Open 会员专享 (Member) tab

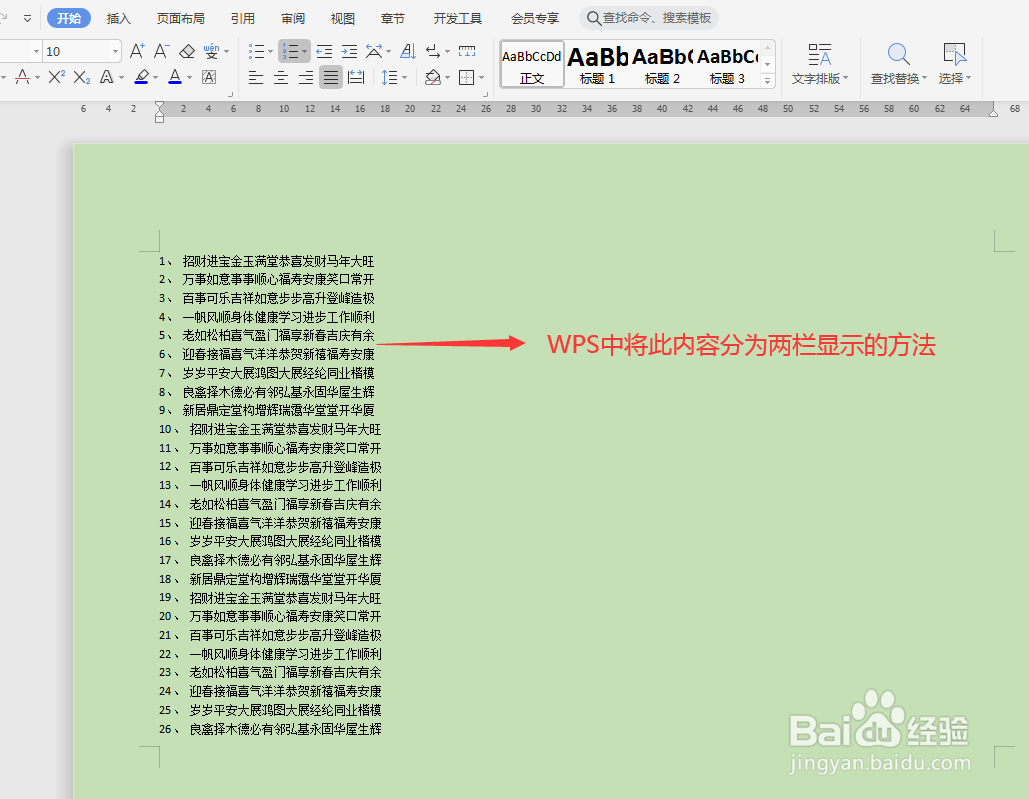(535, 18)
